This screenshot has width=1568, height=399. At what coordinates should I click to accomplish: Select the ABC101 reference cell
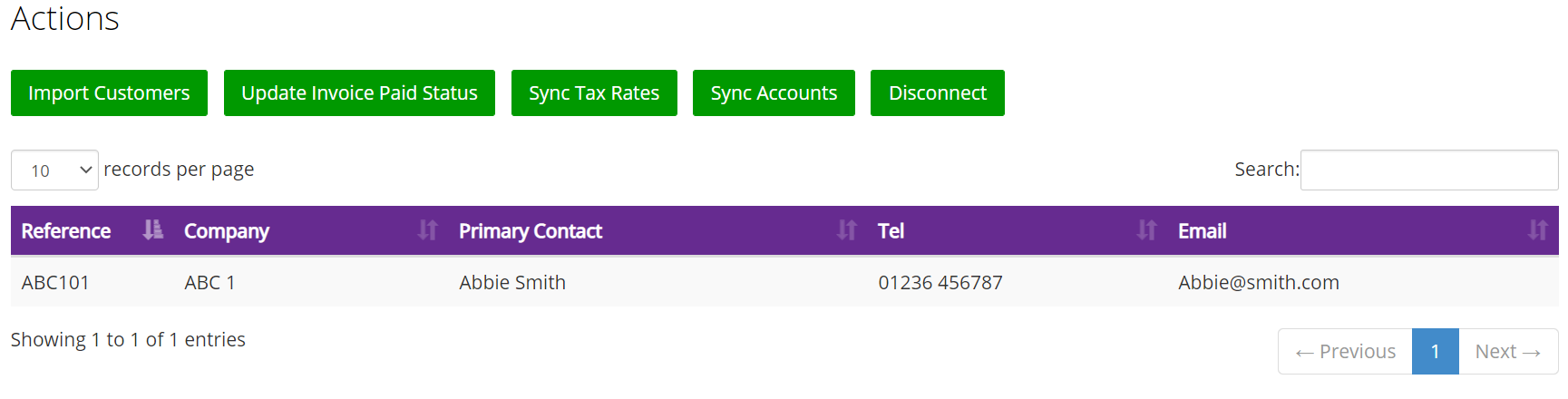tap(55, 282)
